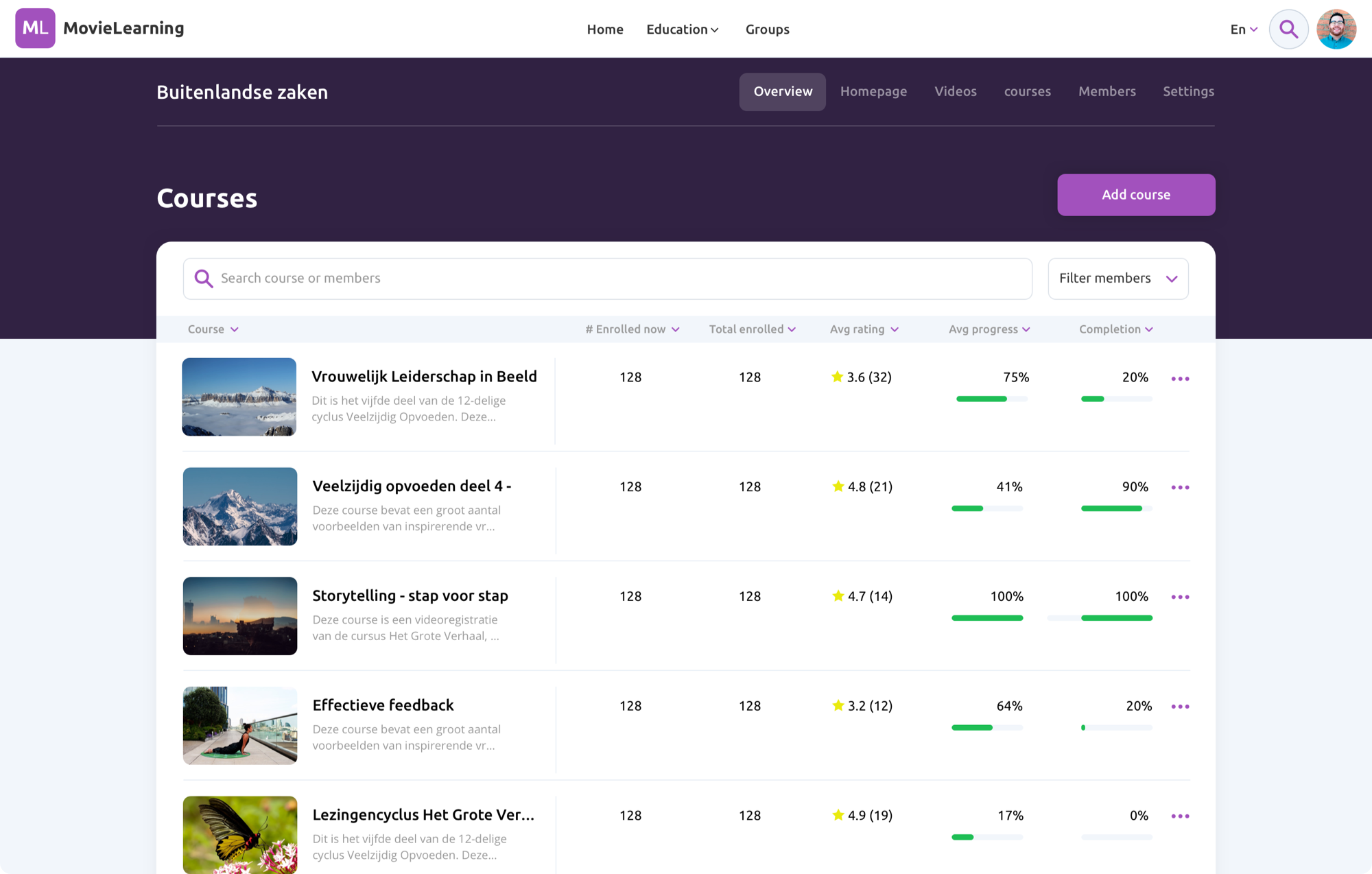Screen dimensions: 1372x874
Task: Click the Search course or members field
Action: tap(607, 279)
